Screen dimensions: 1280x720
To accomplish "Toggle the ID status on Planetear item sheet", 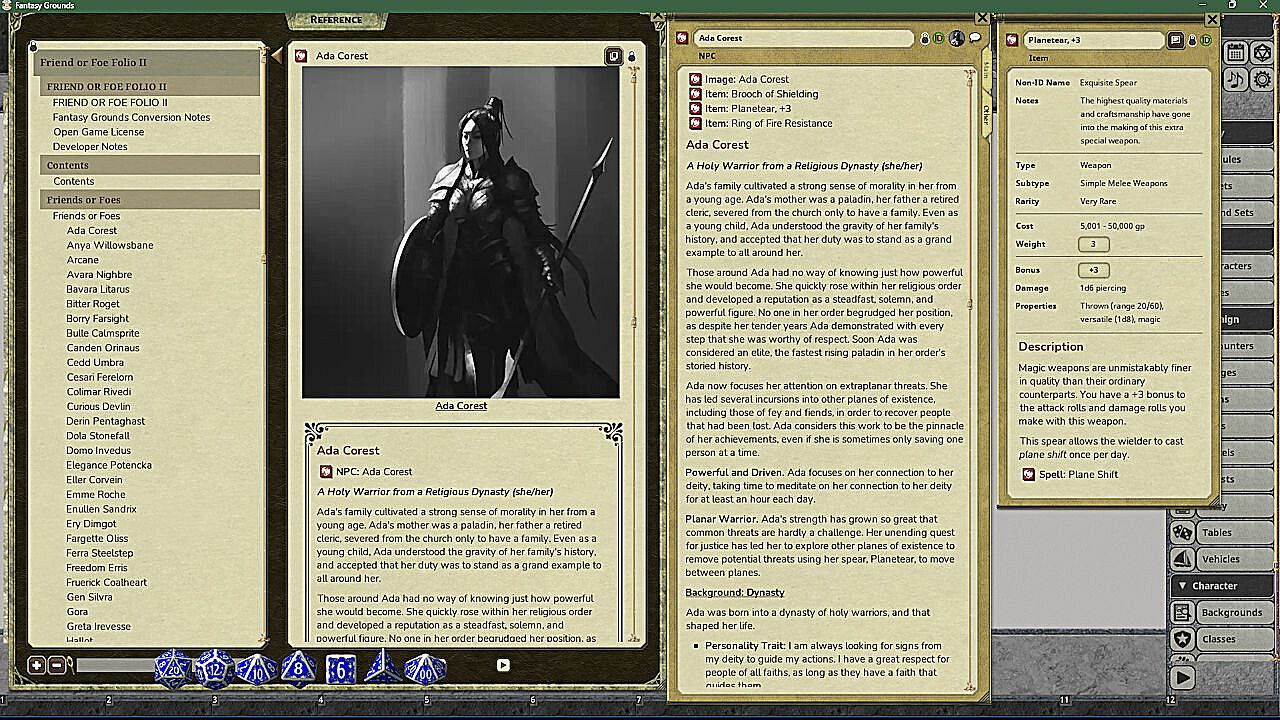I will 1206,40.
